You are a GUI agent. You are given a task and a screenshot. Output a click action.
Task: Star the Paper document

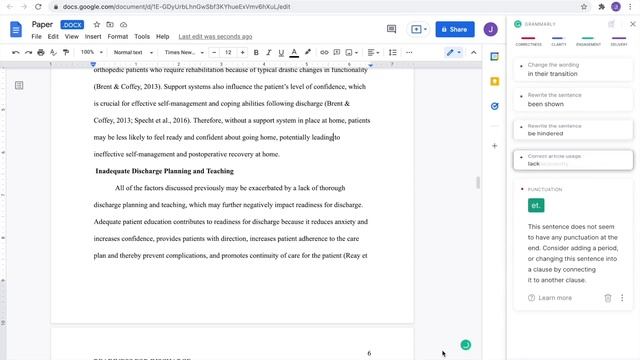97,25
